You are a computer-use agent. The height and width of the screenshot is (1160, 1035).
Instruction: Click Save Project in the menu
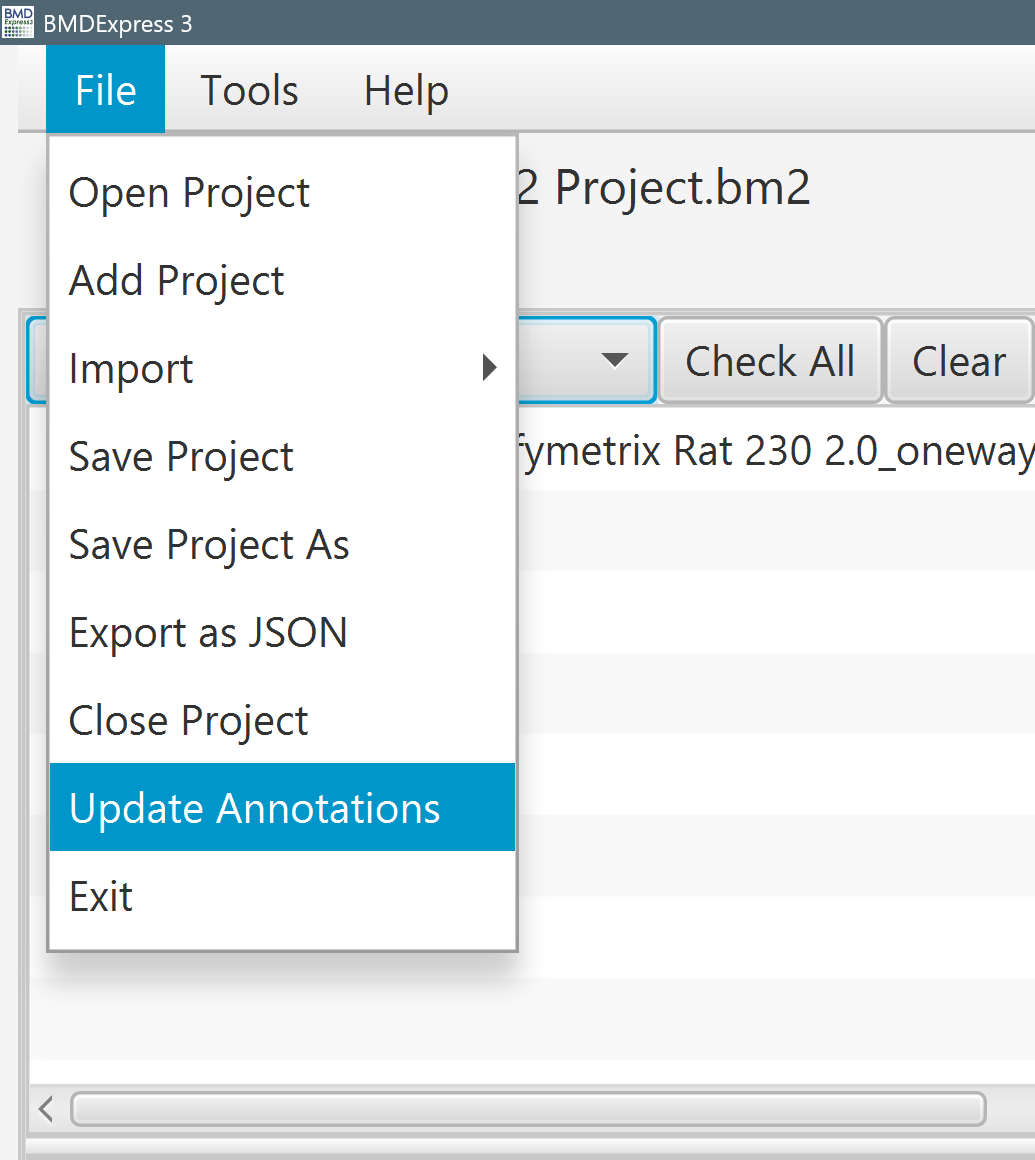(282, 456)
